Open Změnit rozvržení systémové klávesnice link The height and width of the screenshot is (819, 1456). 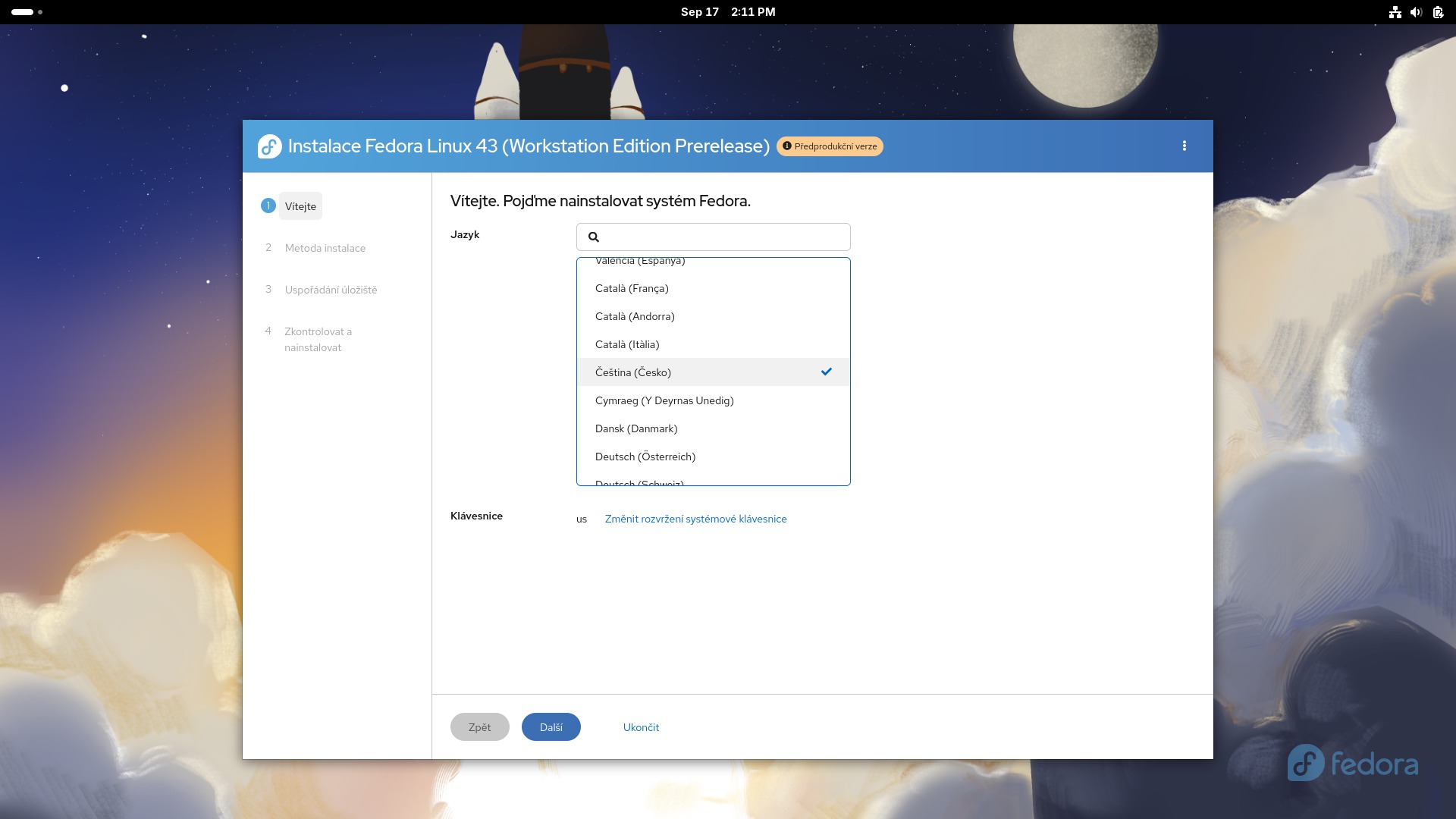pos(695,519)
